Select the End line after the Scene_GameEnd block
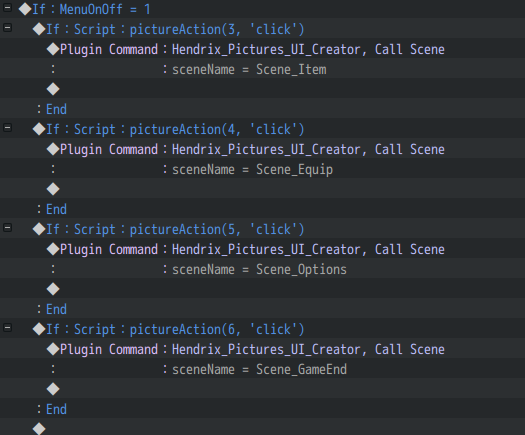This screenshot has width=525, height=435. 262,409
